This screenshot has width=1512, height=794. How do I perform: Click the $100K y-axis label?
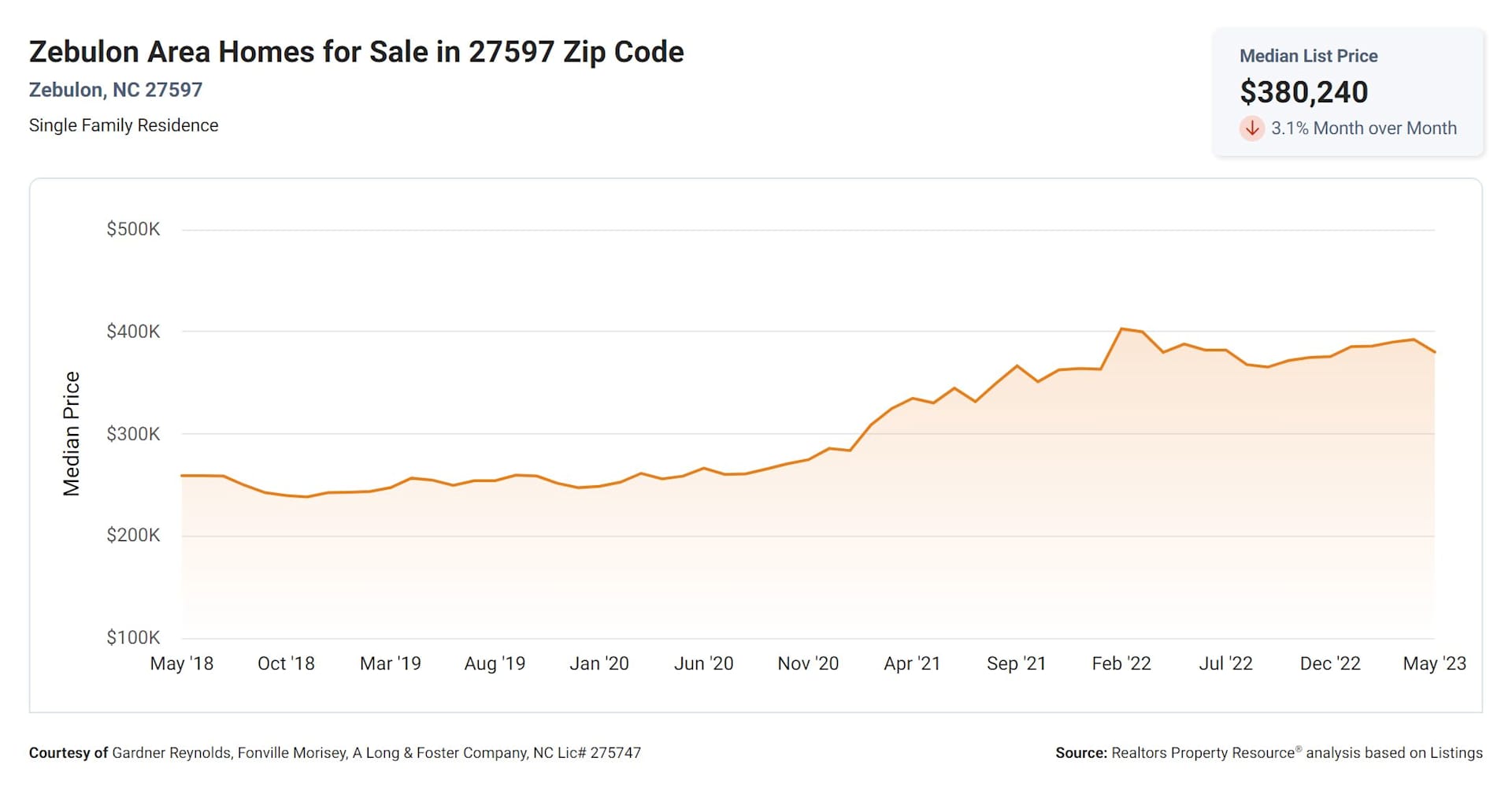click(x=133, y=637)
